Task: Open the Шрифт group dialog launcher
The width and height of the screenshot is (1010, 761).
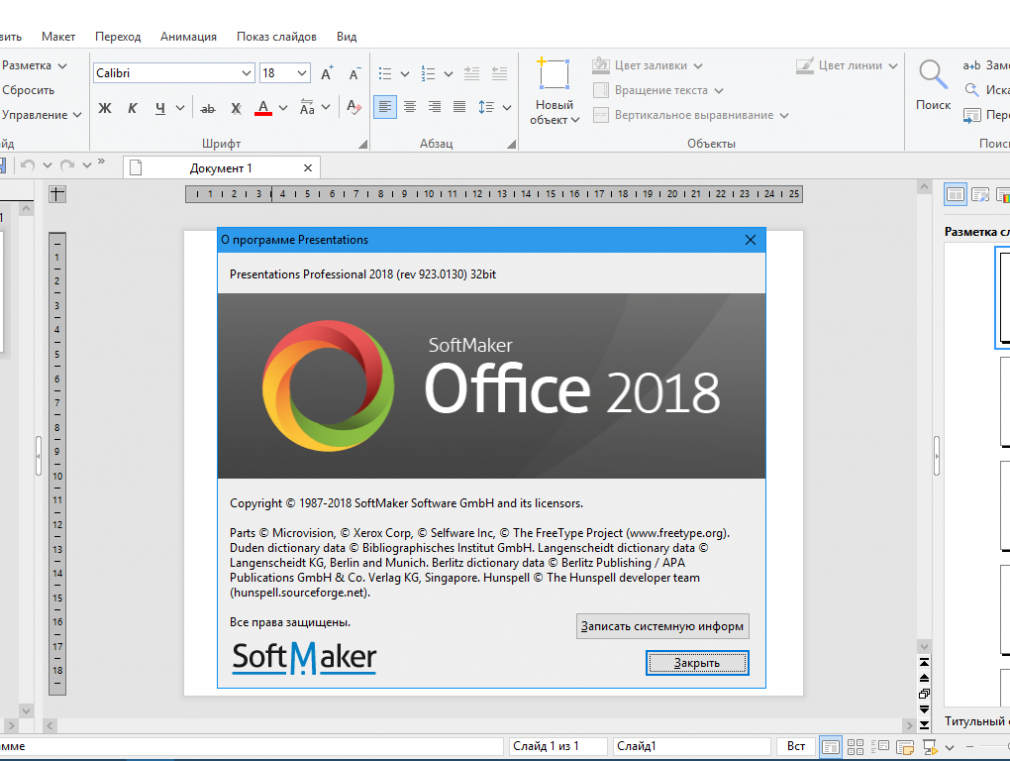Action: click(363, 144)
